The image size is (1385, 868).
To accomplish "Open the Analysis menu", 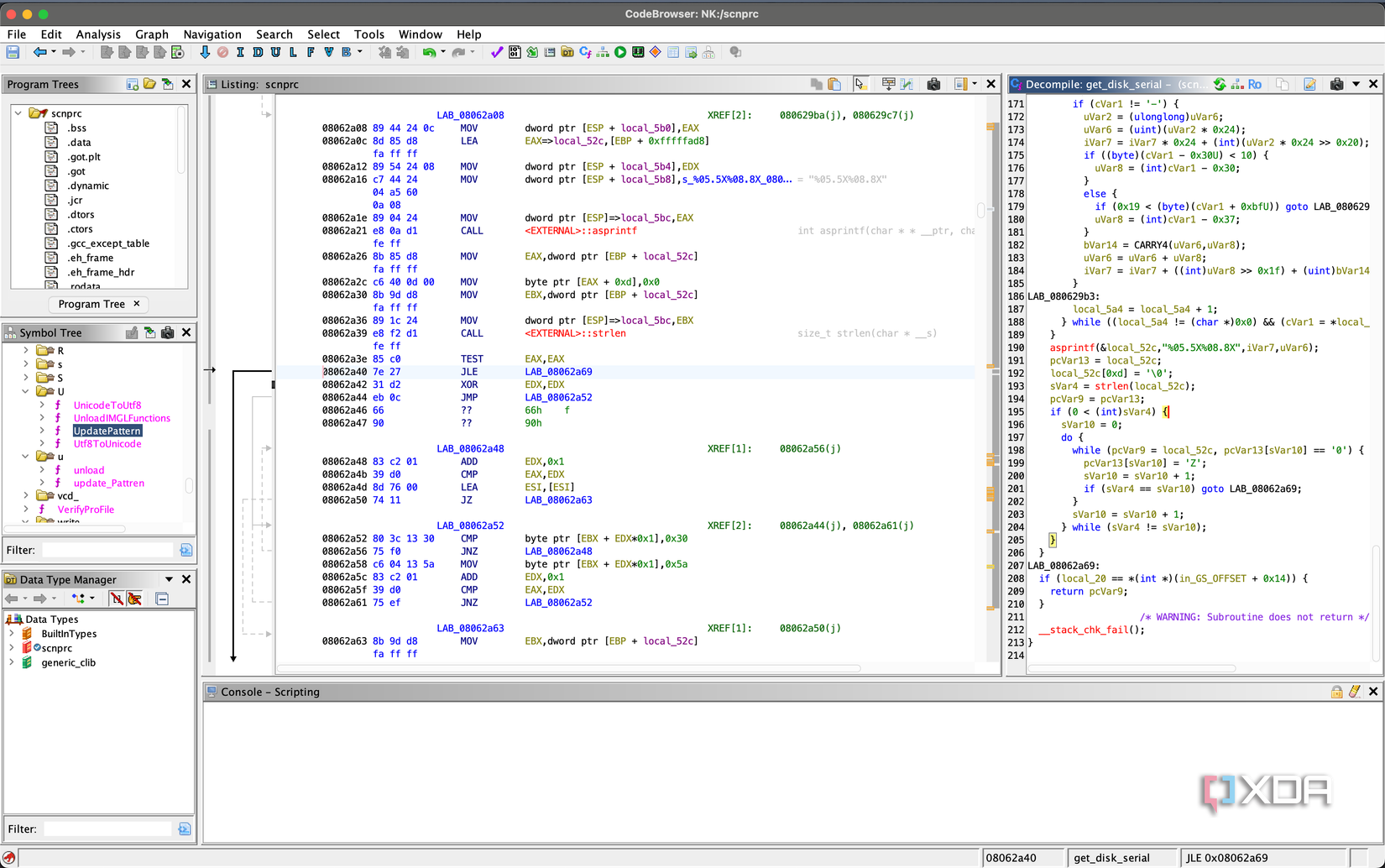I will 98,34.
